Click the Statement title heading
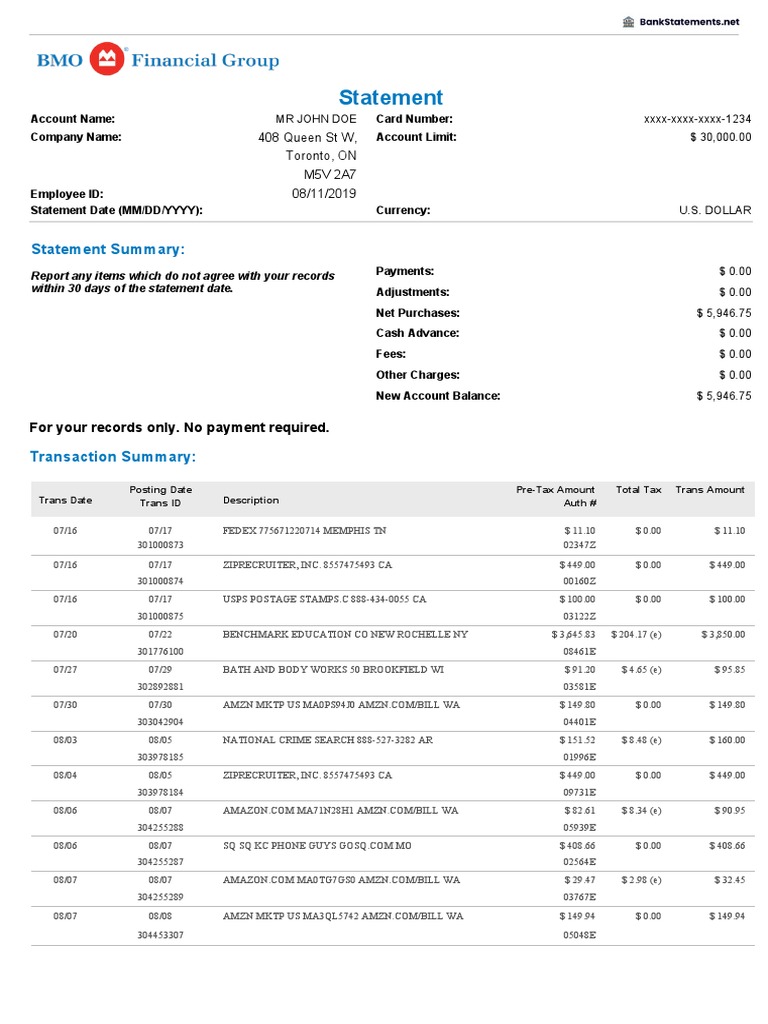The image size is (768, 1024). (x=390, y=97)
